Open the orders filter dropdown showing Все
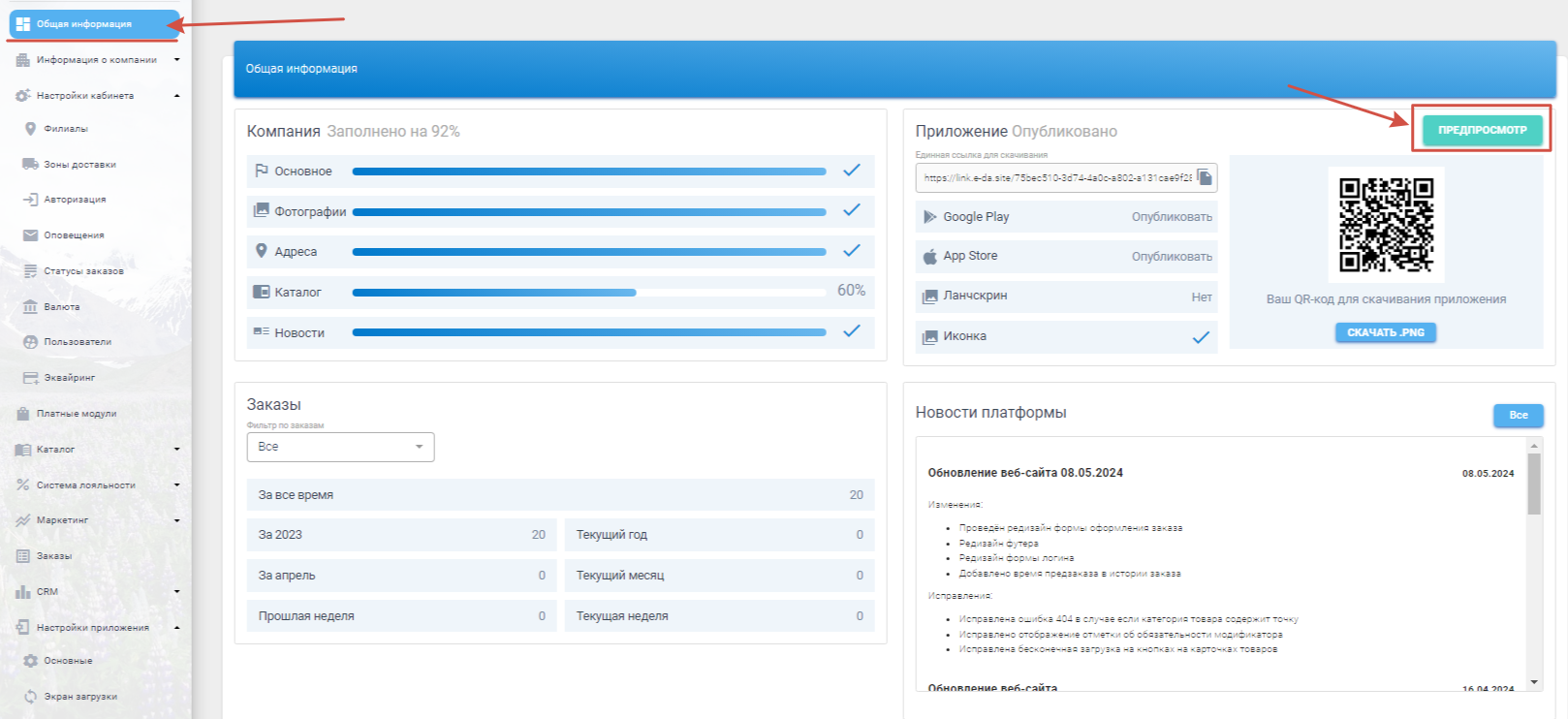The height and width of the screenshot is (719, 1568). coord(340,447)
